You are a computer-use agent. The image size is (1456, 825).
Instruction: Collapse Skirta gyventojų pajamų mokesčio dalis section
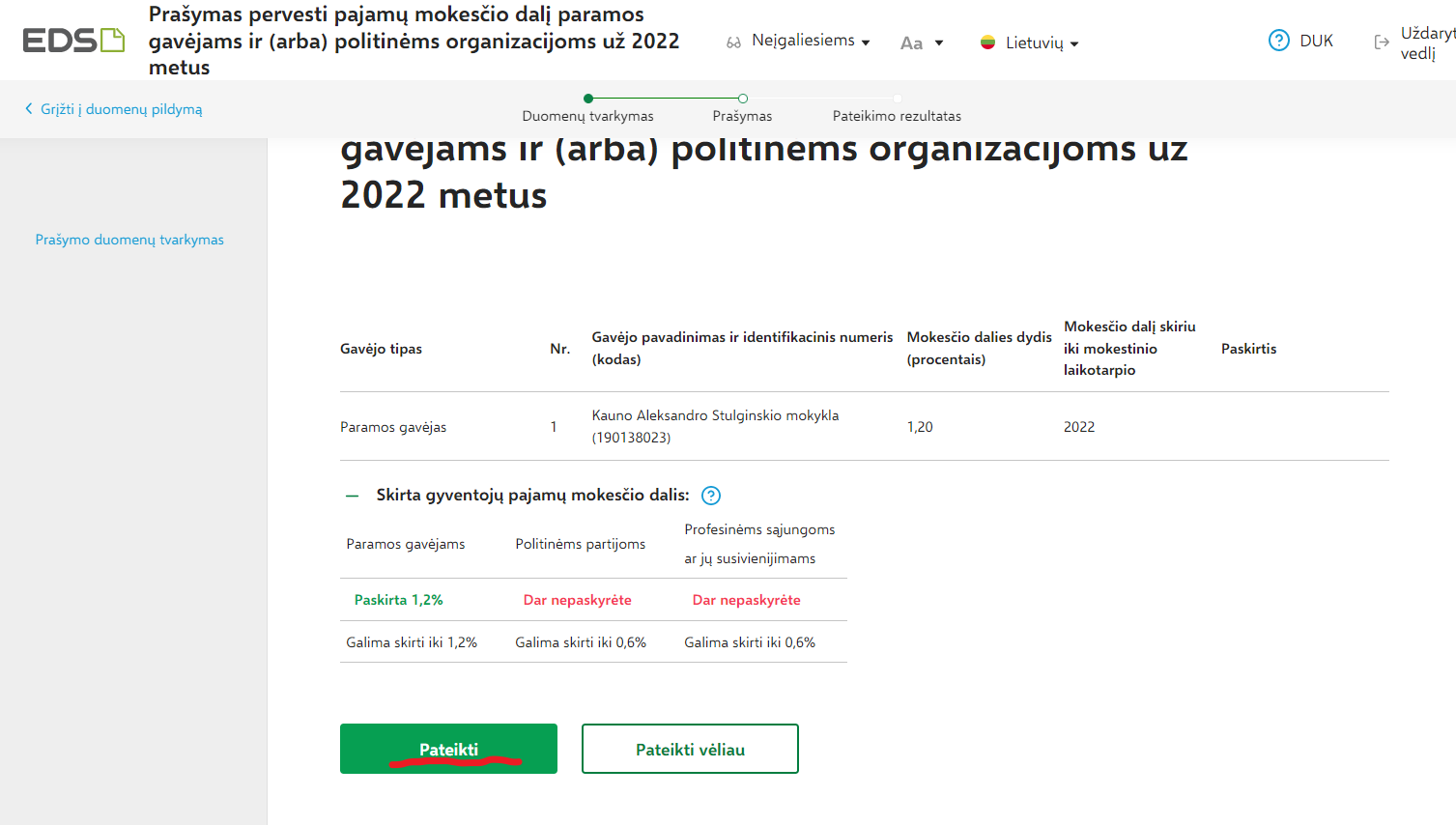pyautogui.click(x=352, y=496)
